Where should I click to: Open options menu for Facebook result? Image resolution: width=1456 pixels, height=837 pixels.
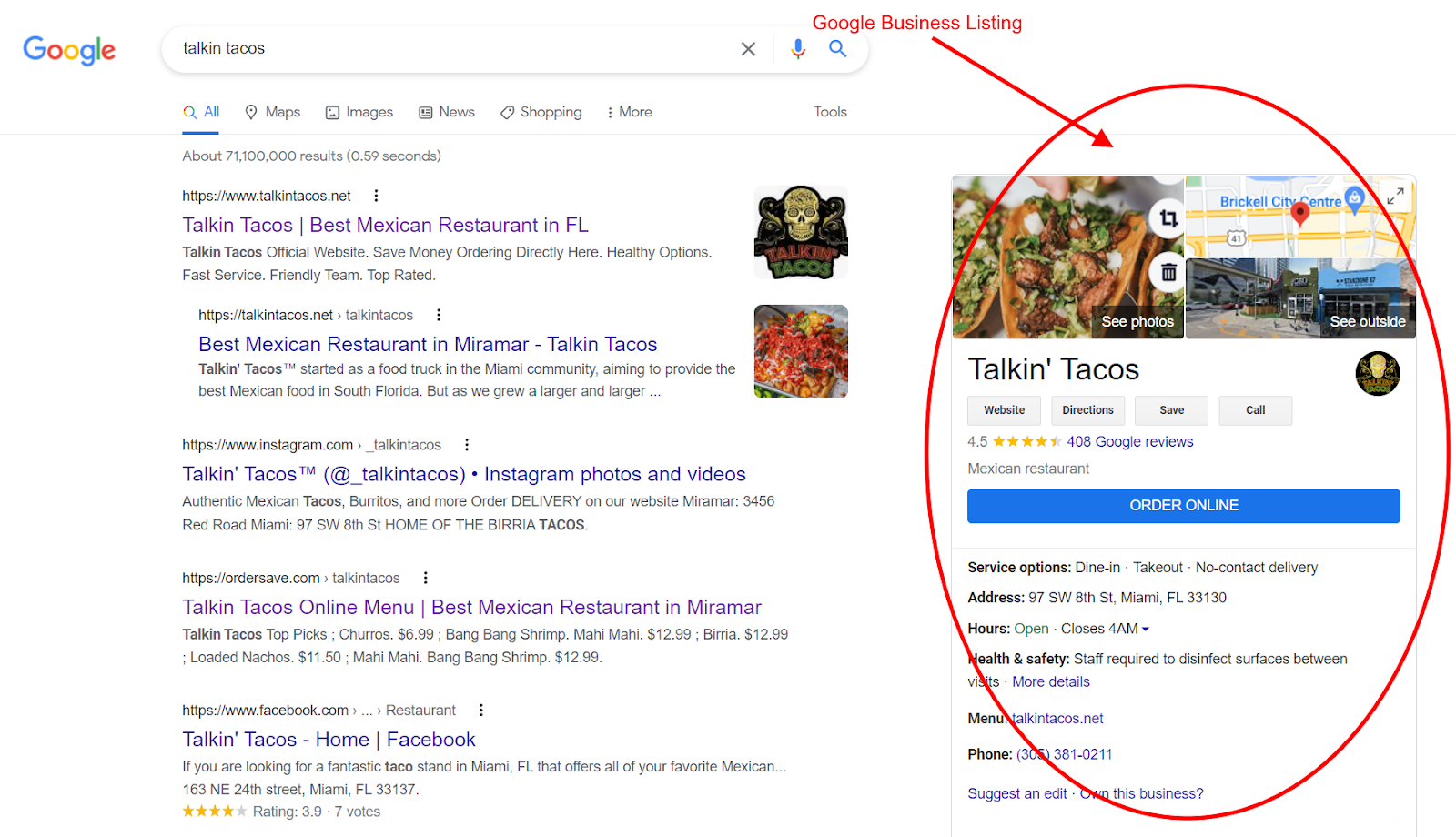481,711
